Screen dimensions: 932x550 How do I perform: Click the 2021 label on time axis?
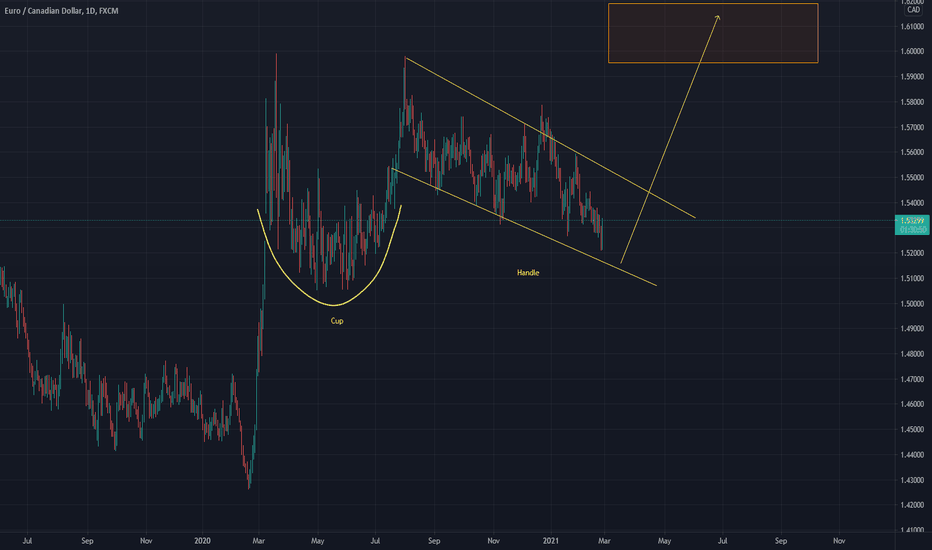coord(551,541)
